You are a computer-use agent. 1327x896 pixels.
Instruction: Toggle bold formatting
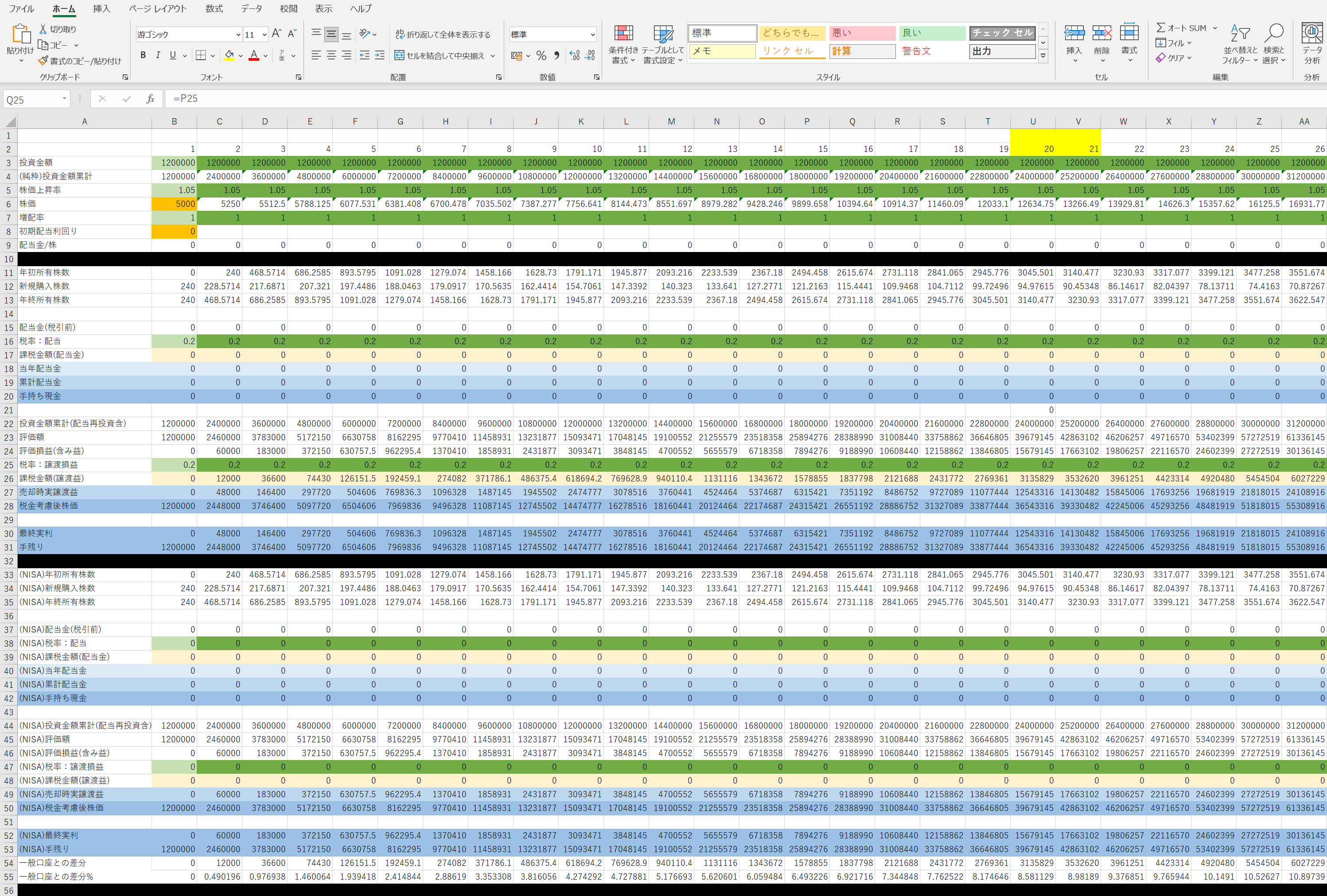tap(143, 55)
